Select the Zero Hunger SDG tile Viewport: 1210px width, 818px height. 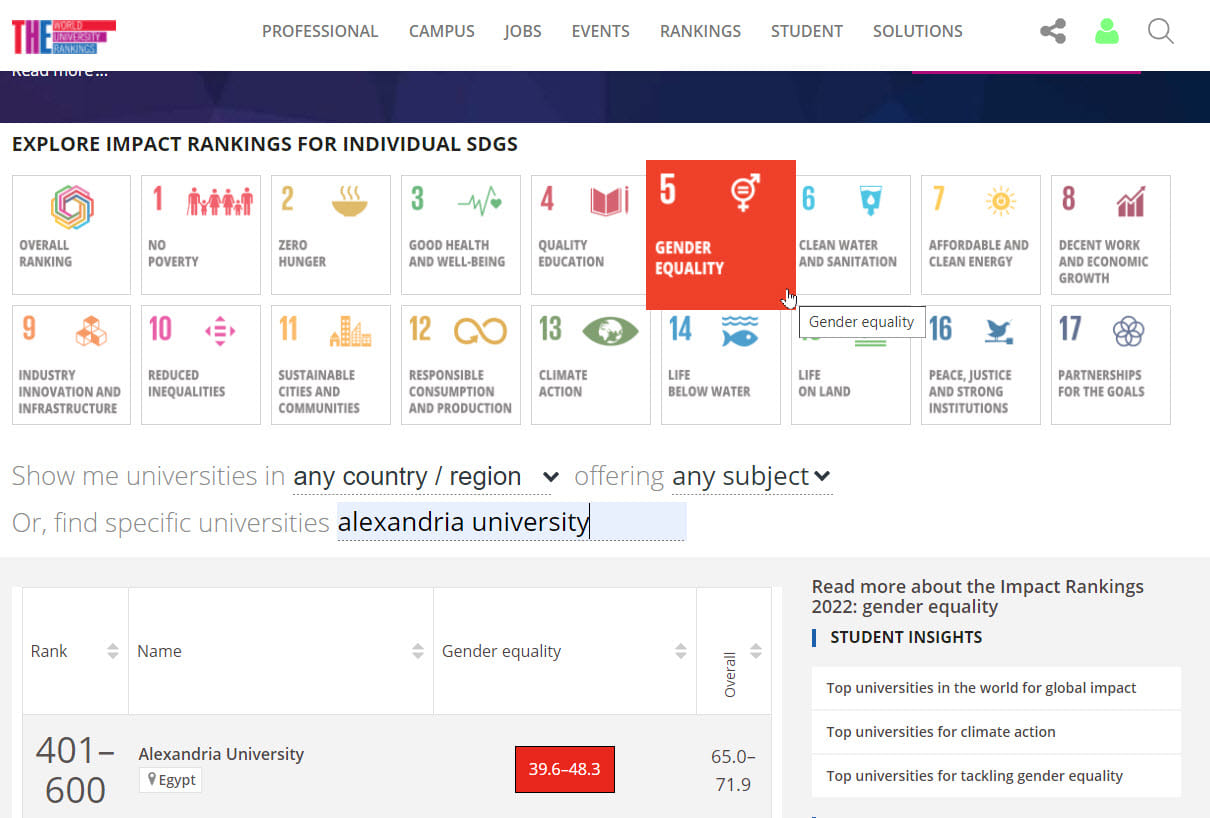click(331, 235)
